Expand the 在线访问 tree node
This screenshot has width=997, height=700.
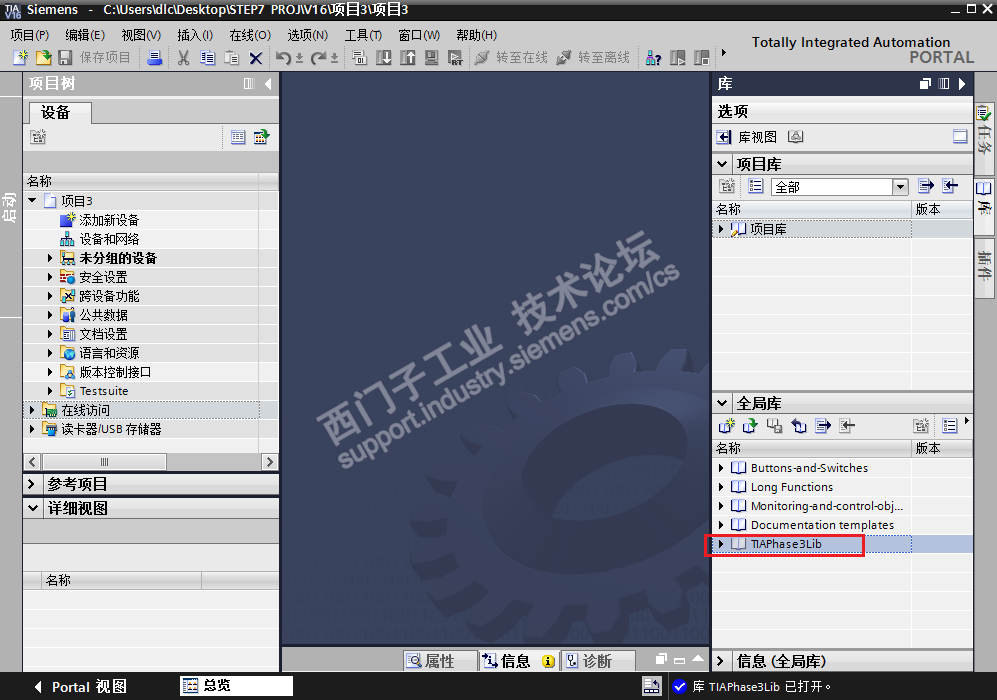click(x=32, y=410)
